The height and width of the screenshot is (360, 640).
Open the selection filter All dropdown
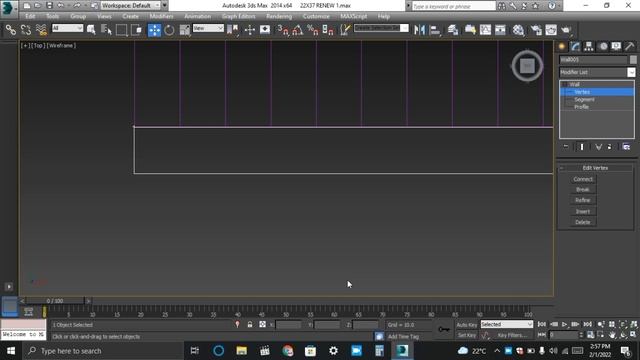(x=67, y=28)
